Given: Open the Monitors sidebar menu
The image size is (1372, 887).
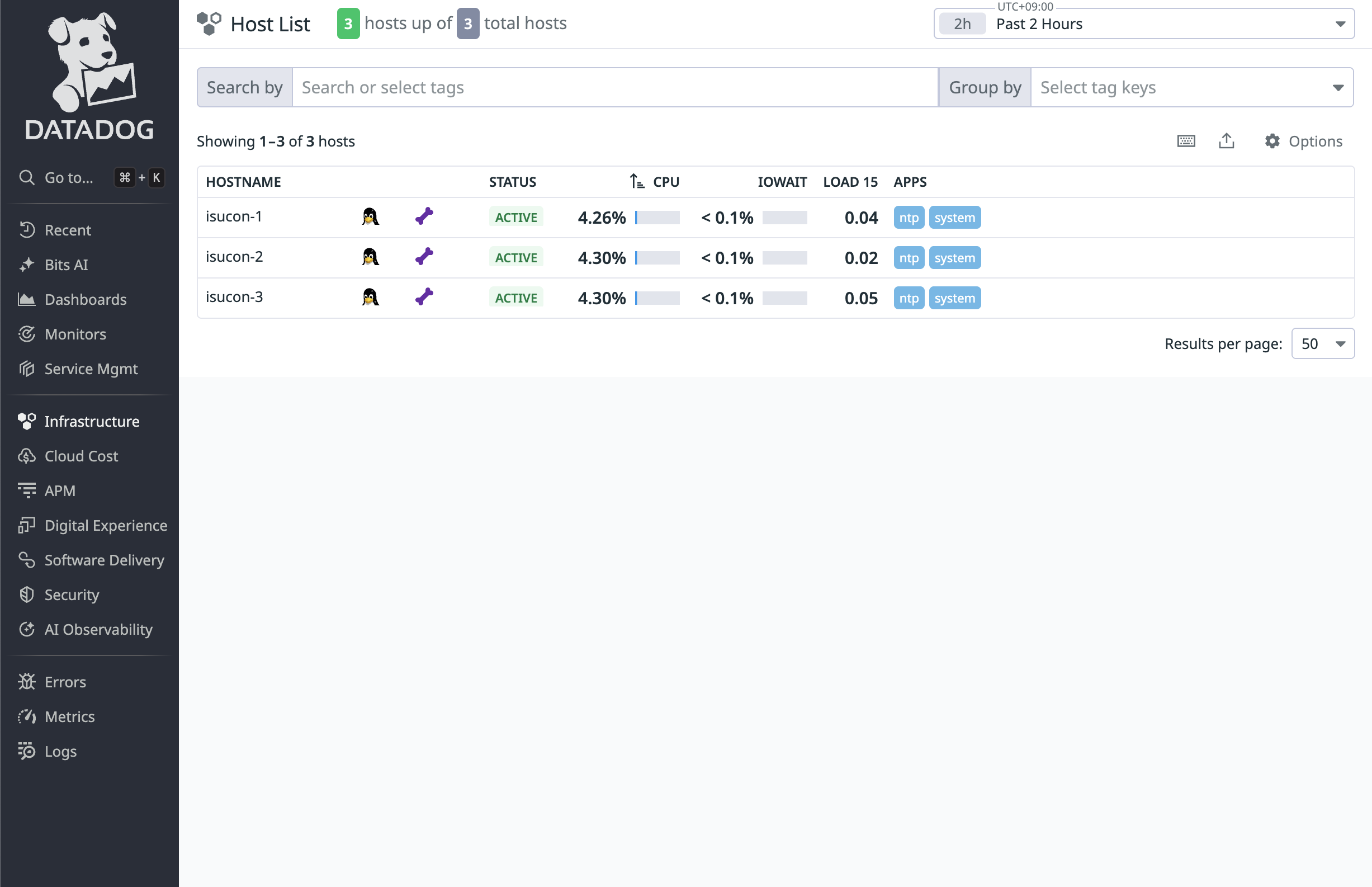Looking at the screenshot, I should 75,334.
